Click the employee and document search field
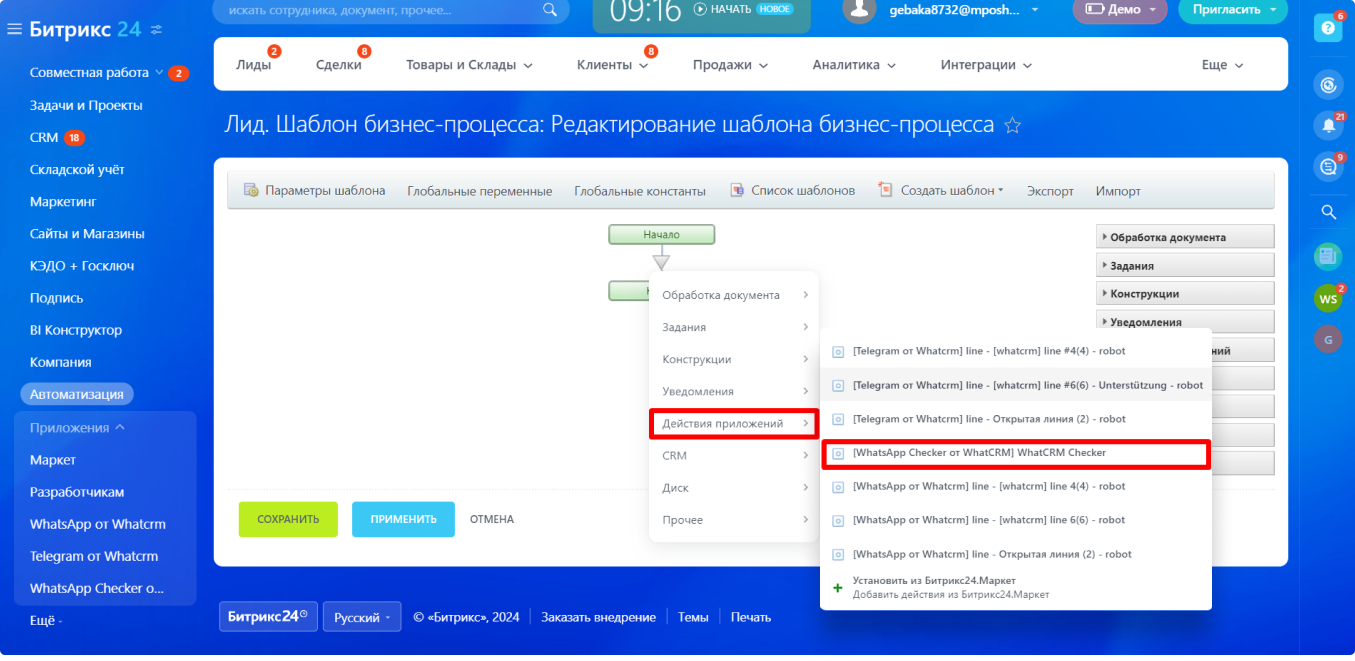 tap(380, 10)
